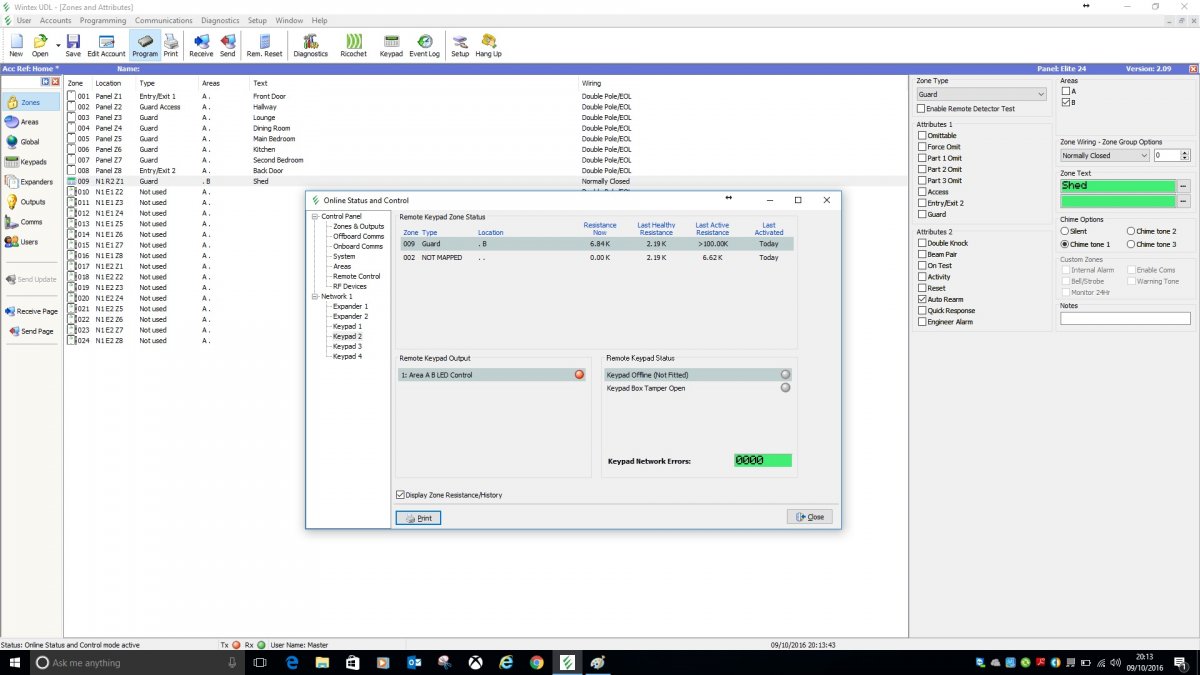Click the Close button in dialog
Screen dimensions: 1200x675
pyautogui.click(x=809, y=517)
